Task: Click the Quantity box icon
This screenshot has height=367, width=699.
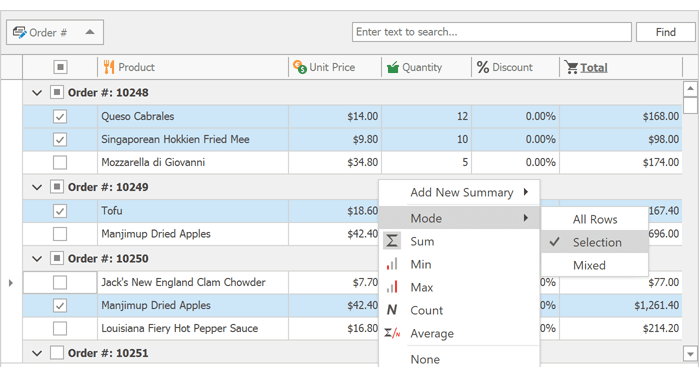Action: [x=393, y=67]
